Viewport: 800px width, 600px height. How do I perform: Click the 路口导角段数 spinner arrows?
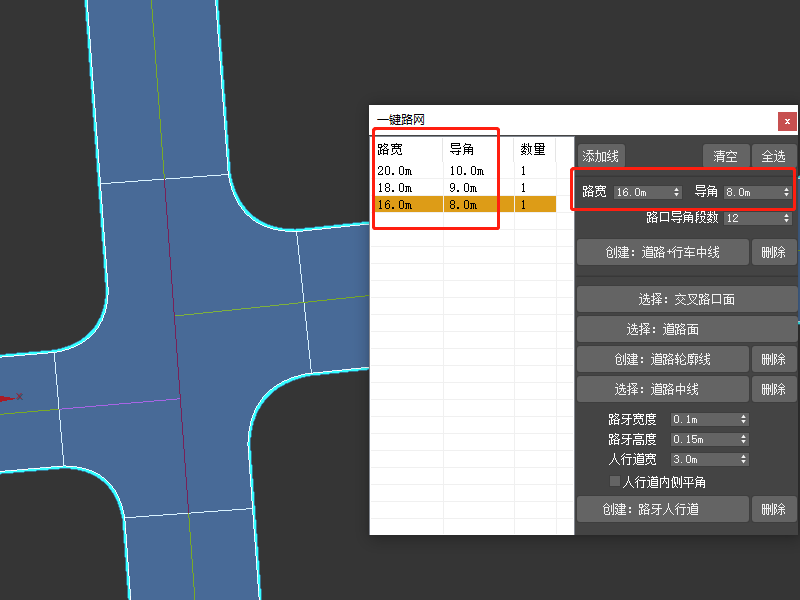coord(786,218)
